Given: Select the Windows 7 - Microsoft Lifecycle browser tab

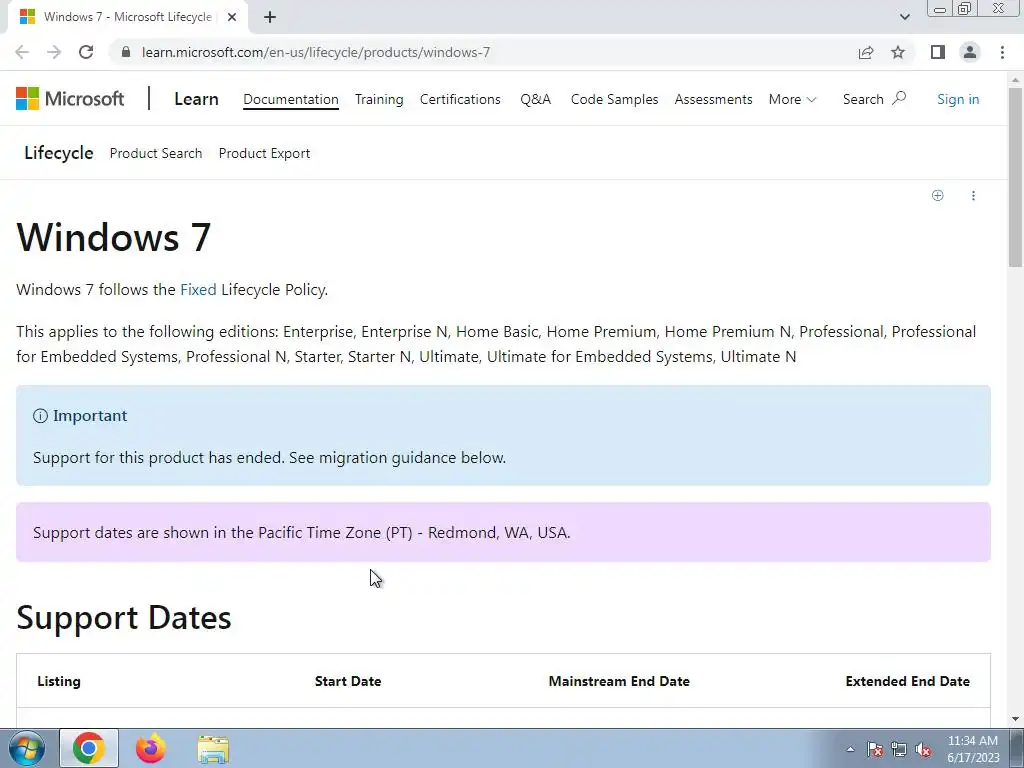Looking at the screenshot, I should [127, 17].
